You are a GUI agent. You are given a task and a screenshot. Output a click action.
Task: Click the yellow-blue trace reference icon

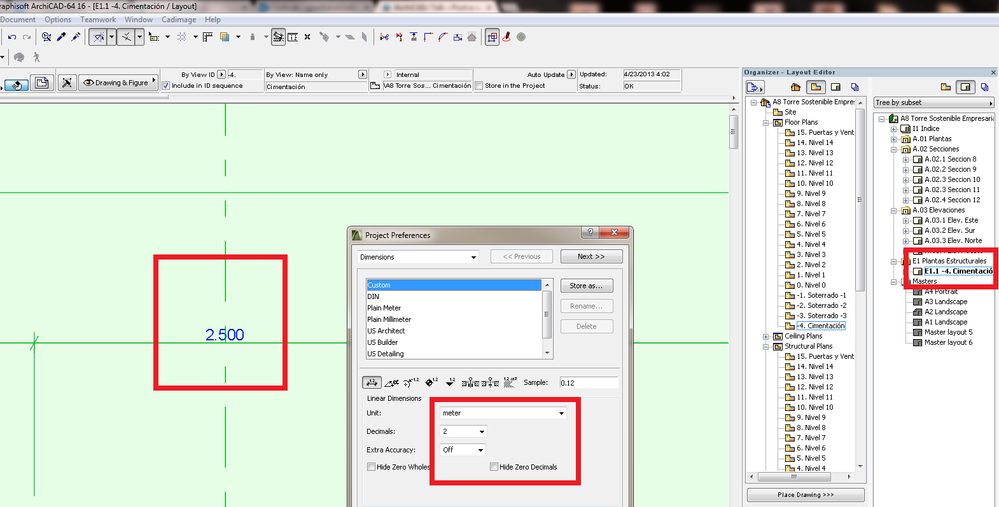pos(224,37)
